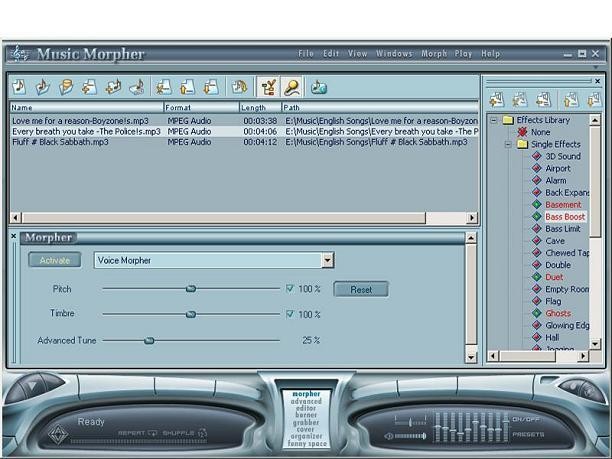Screen dimensions: 612x459
Task: Click Morpher panel scroll-down arrow
Action: (471, 357)
